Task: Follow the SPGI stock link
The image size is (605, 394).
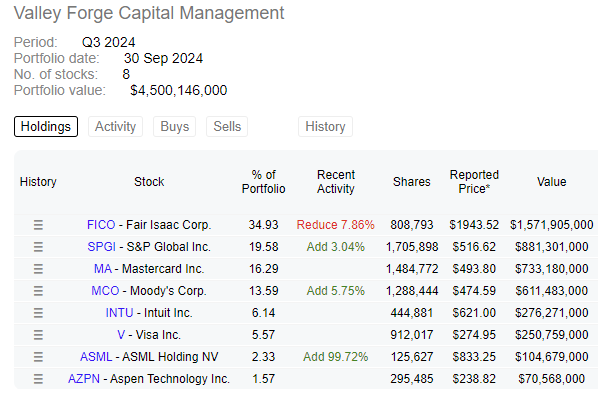Action: coord(101,247)
